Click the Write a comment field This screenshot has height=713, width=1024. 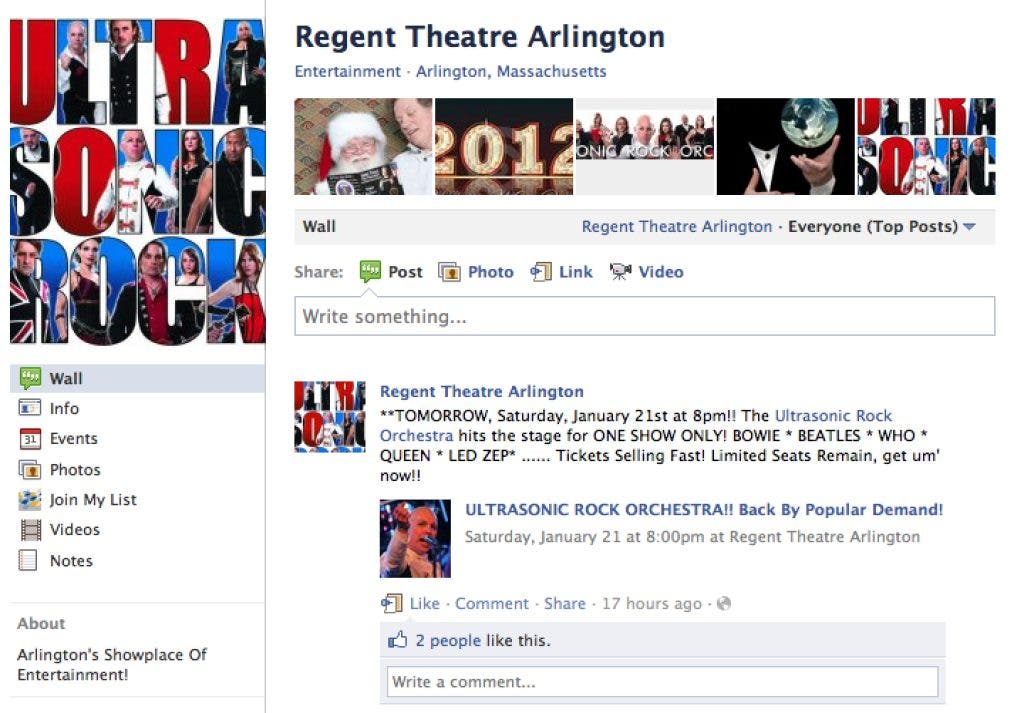click(x=662, y=682)
